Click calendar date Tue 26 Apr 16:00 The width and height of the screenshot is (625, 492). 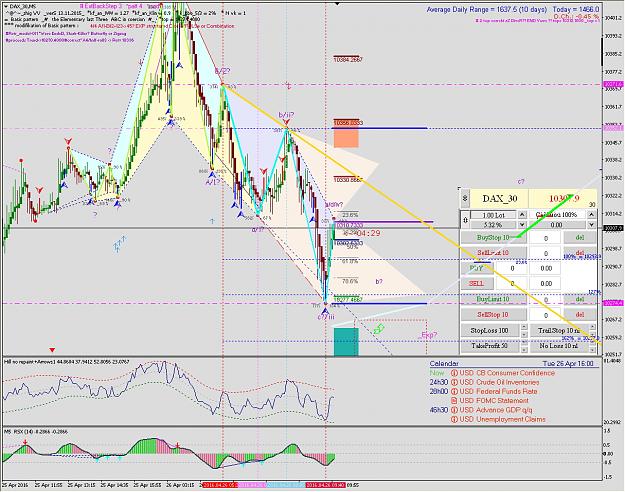coord(568,364)
